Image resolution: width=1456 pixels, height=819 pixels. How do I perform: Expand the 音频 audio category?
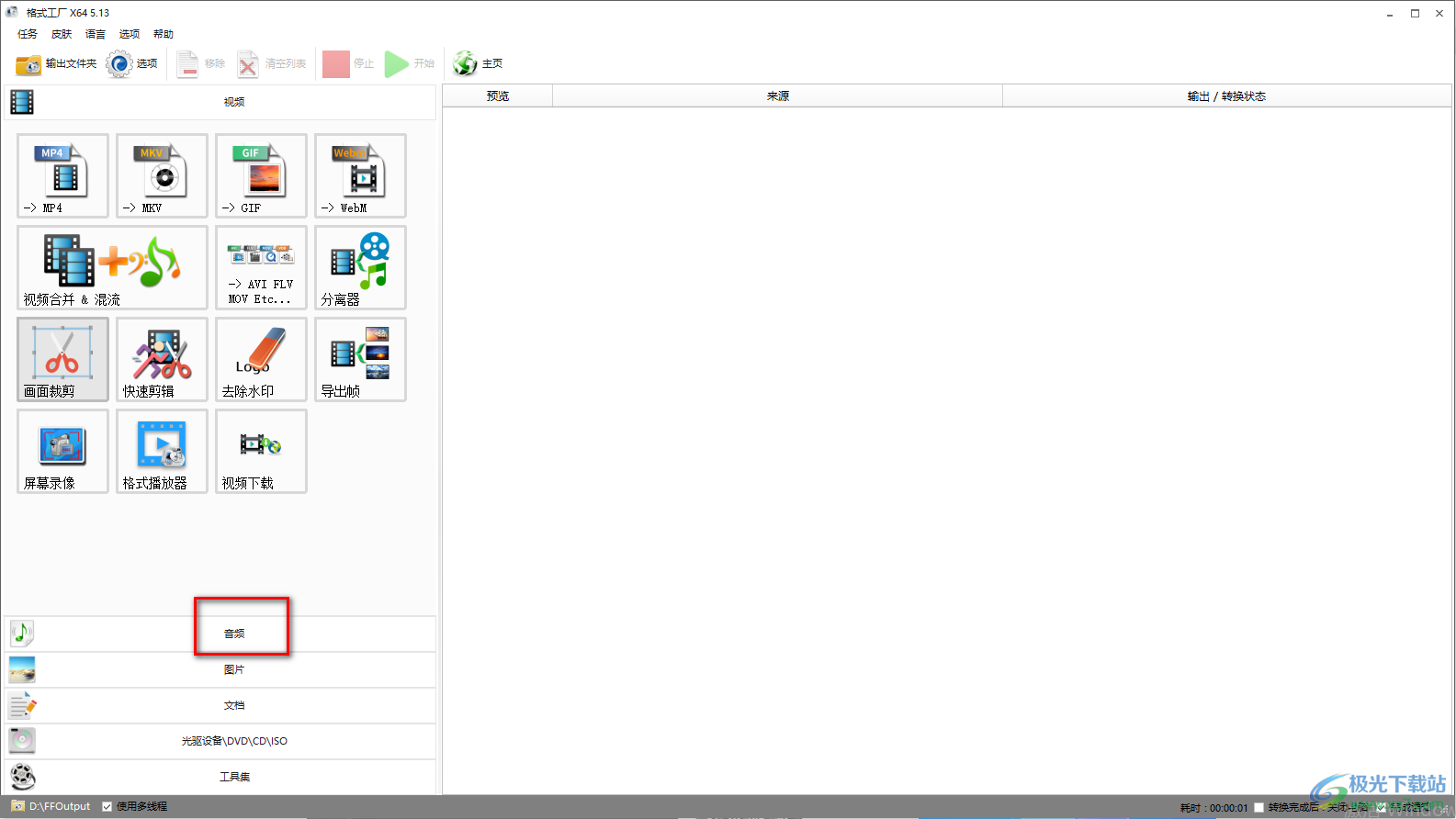point(220,634)
